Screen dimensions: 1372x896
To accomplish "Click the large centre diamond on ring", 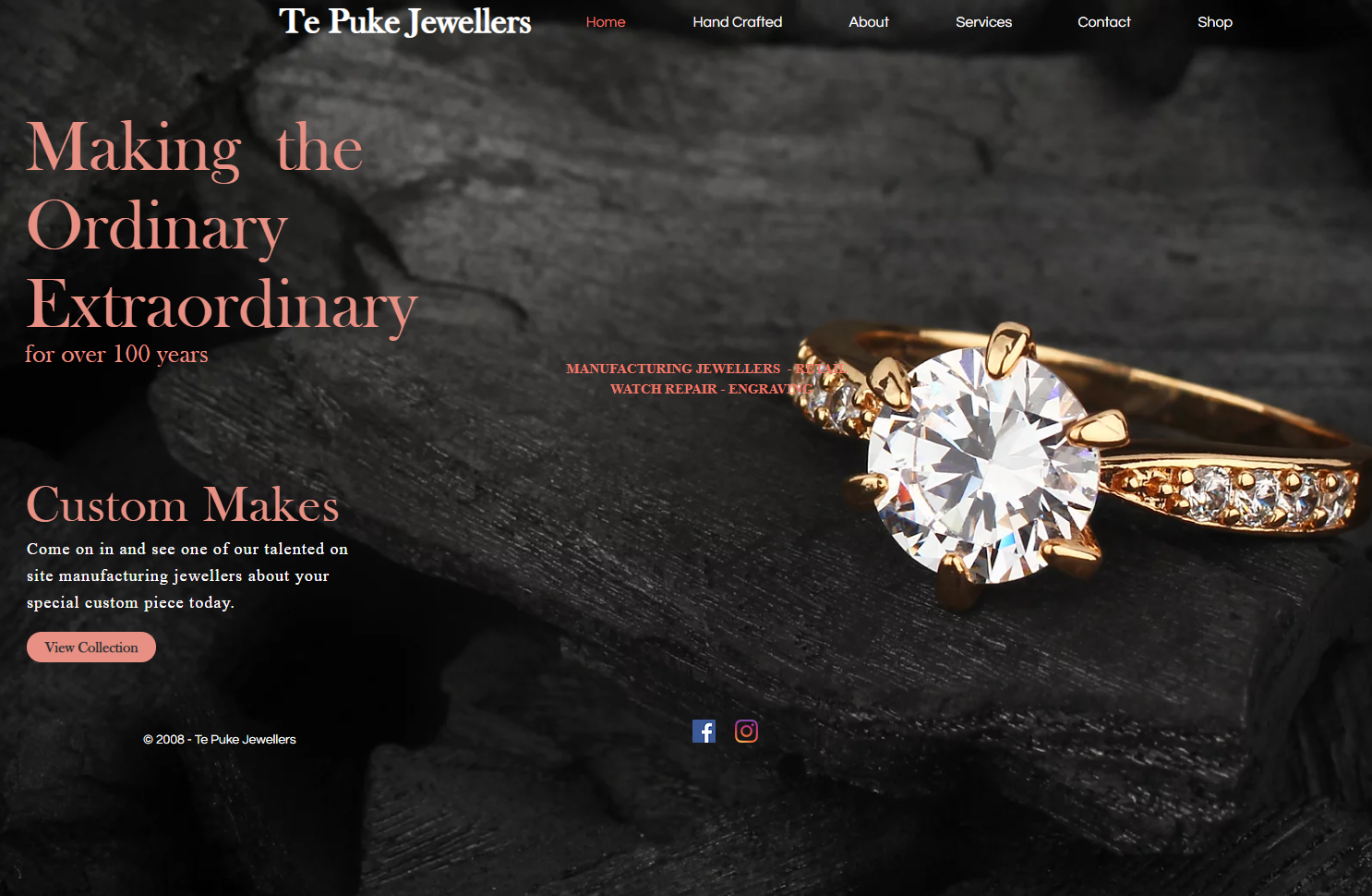I will tap(983, 465).
